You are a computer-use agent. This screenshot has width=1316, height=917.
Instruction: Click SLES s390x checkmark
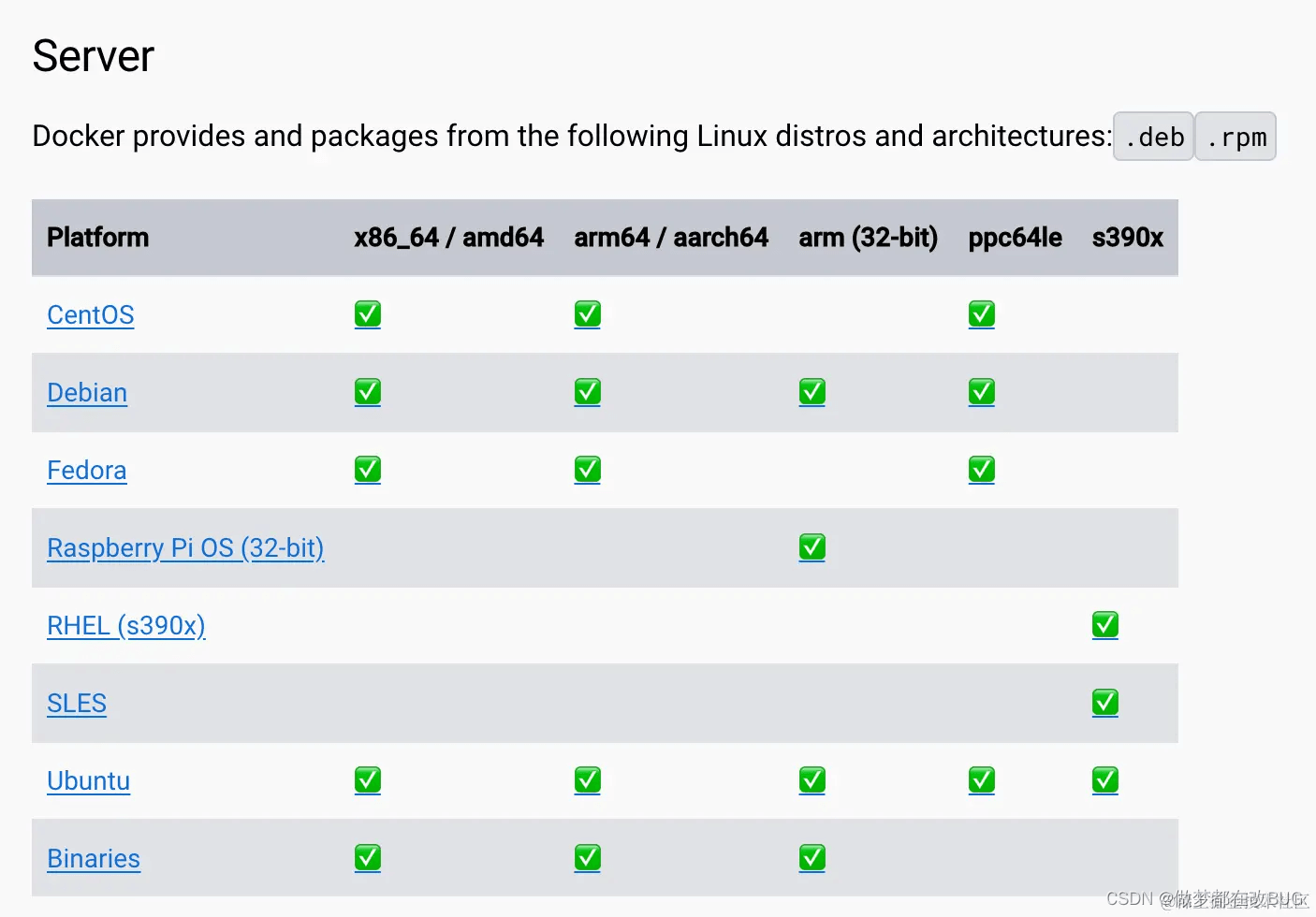[x=1105, y=703]
